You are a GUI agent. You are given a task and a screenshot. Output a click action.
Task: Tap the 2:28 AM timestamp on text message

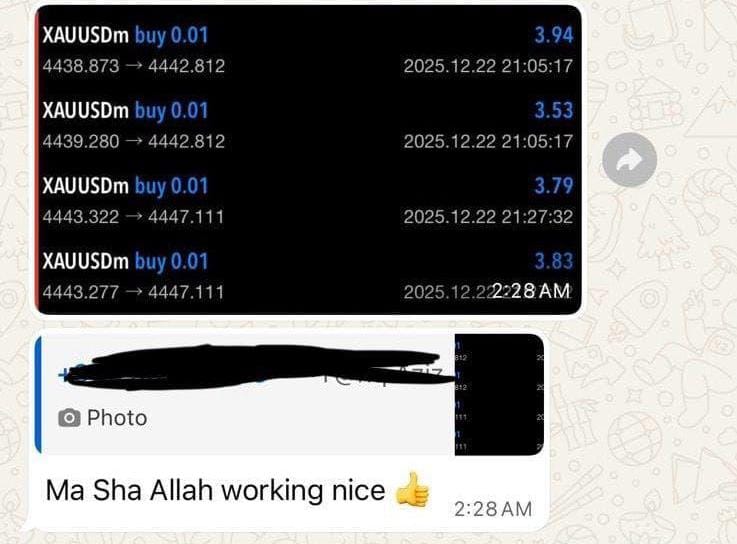pyautogui.click(x=493, y=509)
